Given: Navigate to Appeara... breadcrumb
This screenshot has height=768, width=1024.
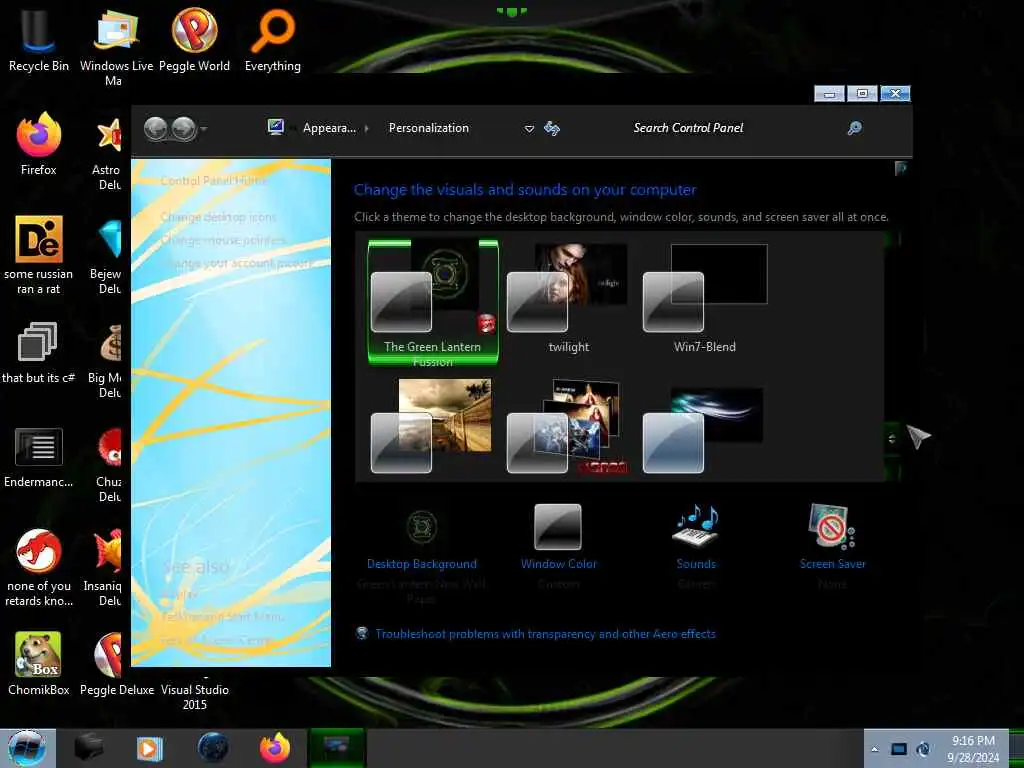Looking at the screenshot, I should click(x=329, y=128).
